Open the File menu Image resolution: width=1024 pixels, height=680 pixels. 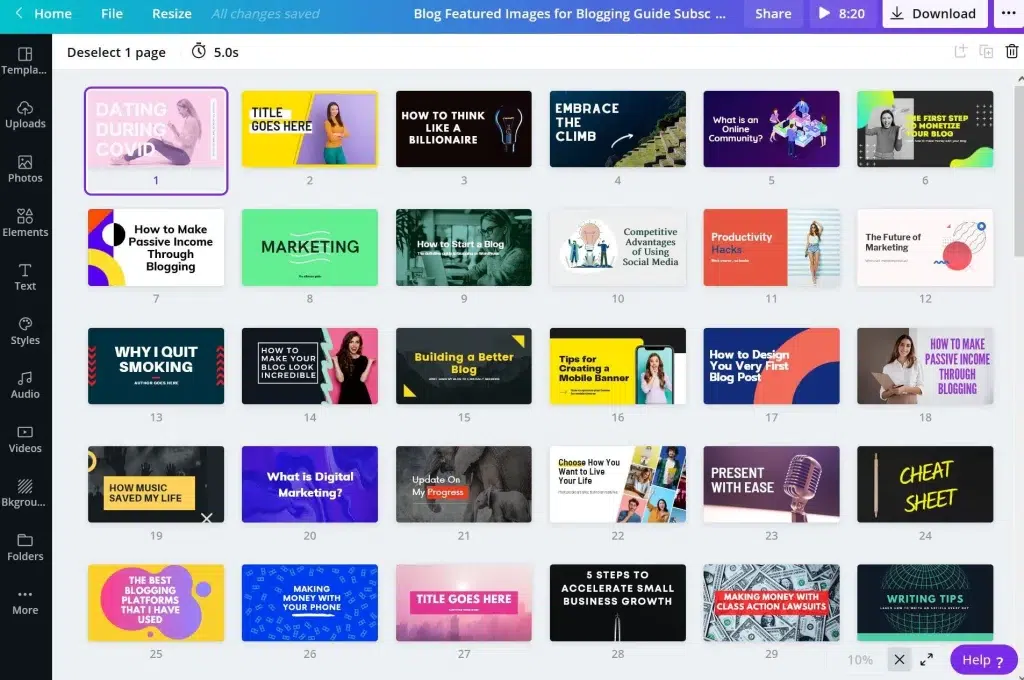(x=111, y=13)
